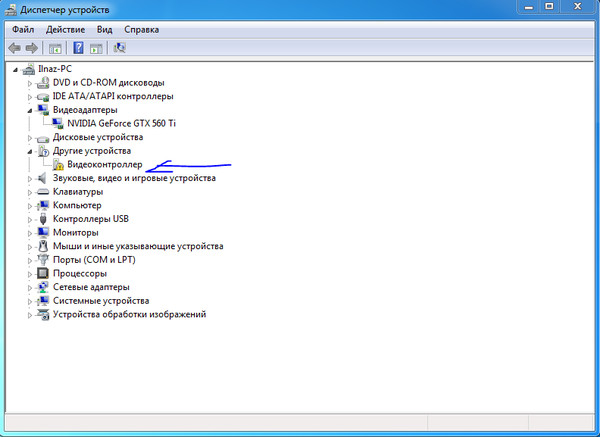Click the imaging devices camera icon
Screen dimensions: 600x437
[x=43, y=315]
